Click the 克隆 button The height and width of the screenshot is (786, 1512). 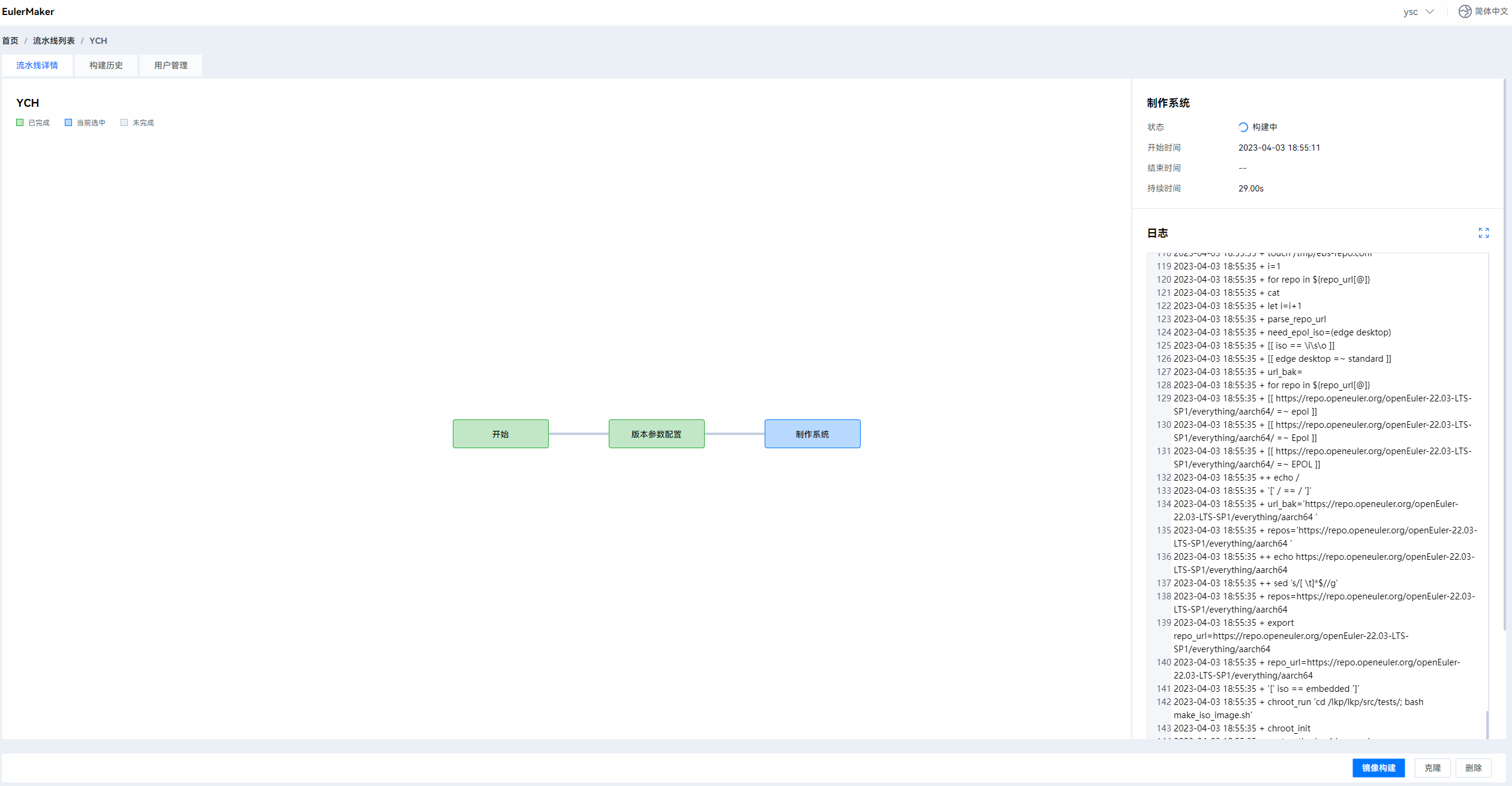point(1432,768)
